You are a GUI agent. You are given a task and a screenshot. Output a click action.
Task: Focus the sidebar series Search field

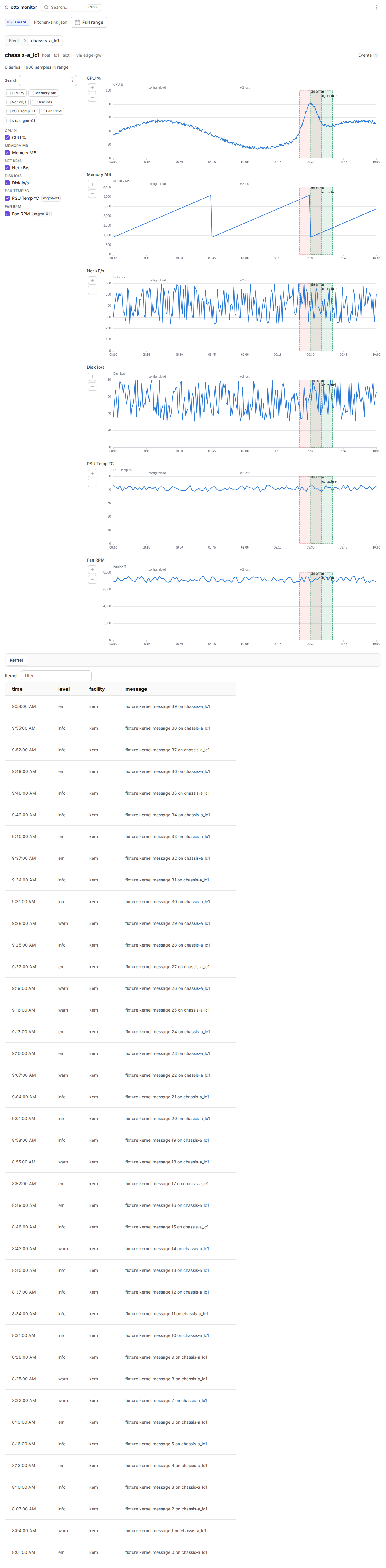[x=48, y=80]
